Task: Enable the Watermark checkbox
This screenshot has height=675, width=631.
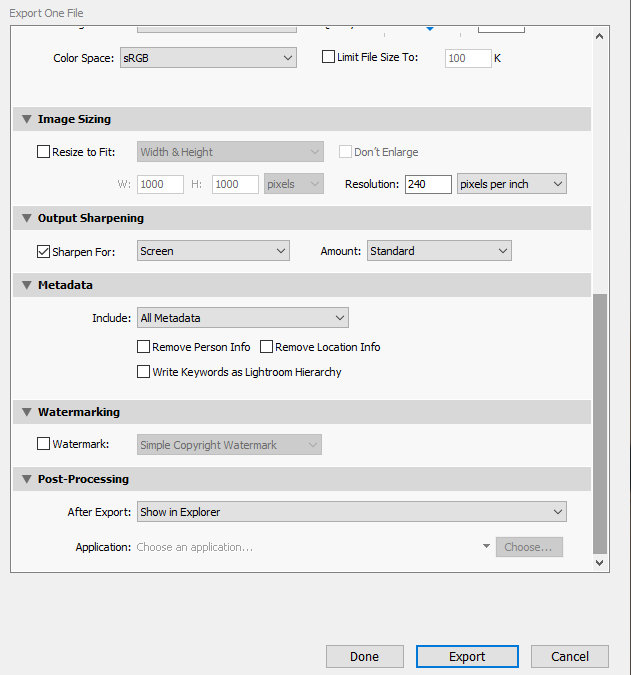Action: click(43, 443)
